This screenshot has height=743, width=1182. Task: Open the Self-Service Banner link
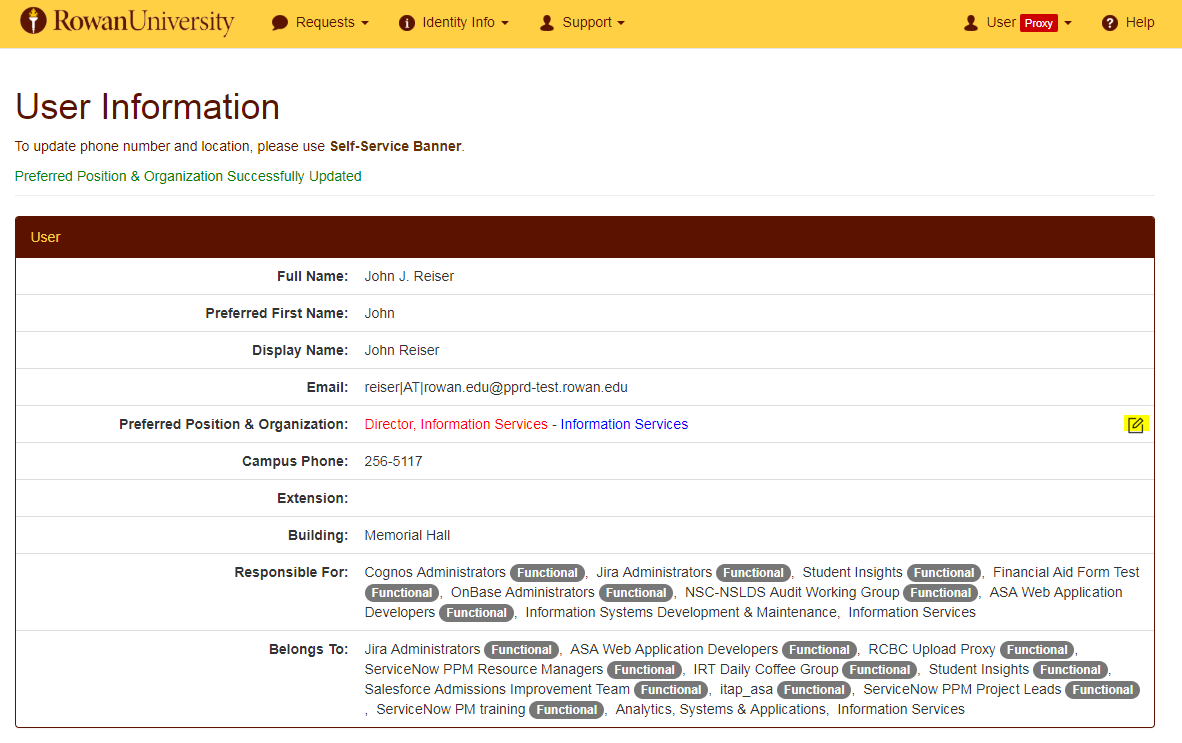click(x=396, y=146)
